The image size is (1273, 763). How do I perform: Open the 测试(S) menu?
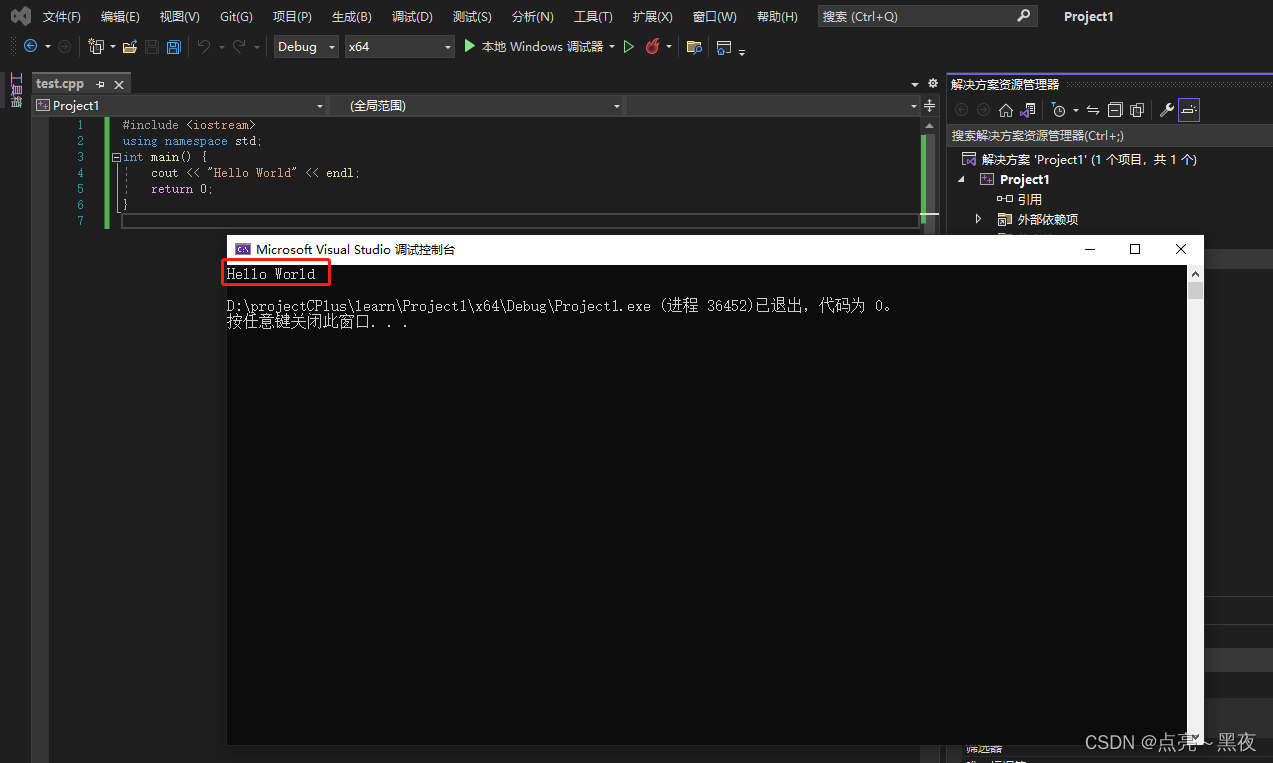[x=472, y=16]
